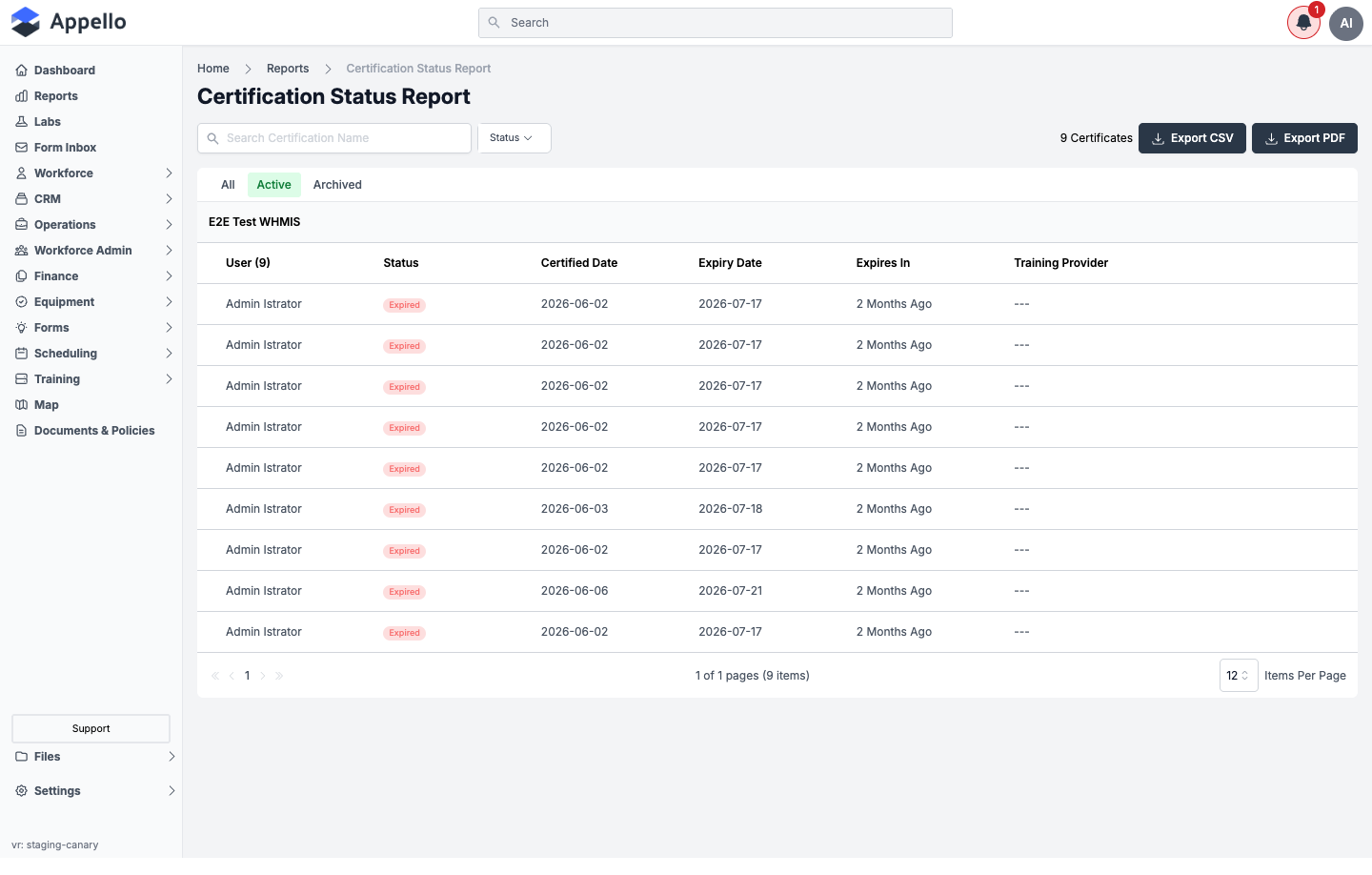This screenshot has height=875, width=1372.
Task: Click the Labs flask icon
Action: 21,122
